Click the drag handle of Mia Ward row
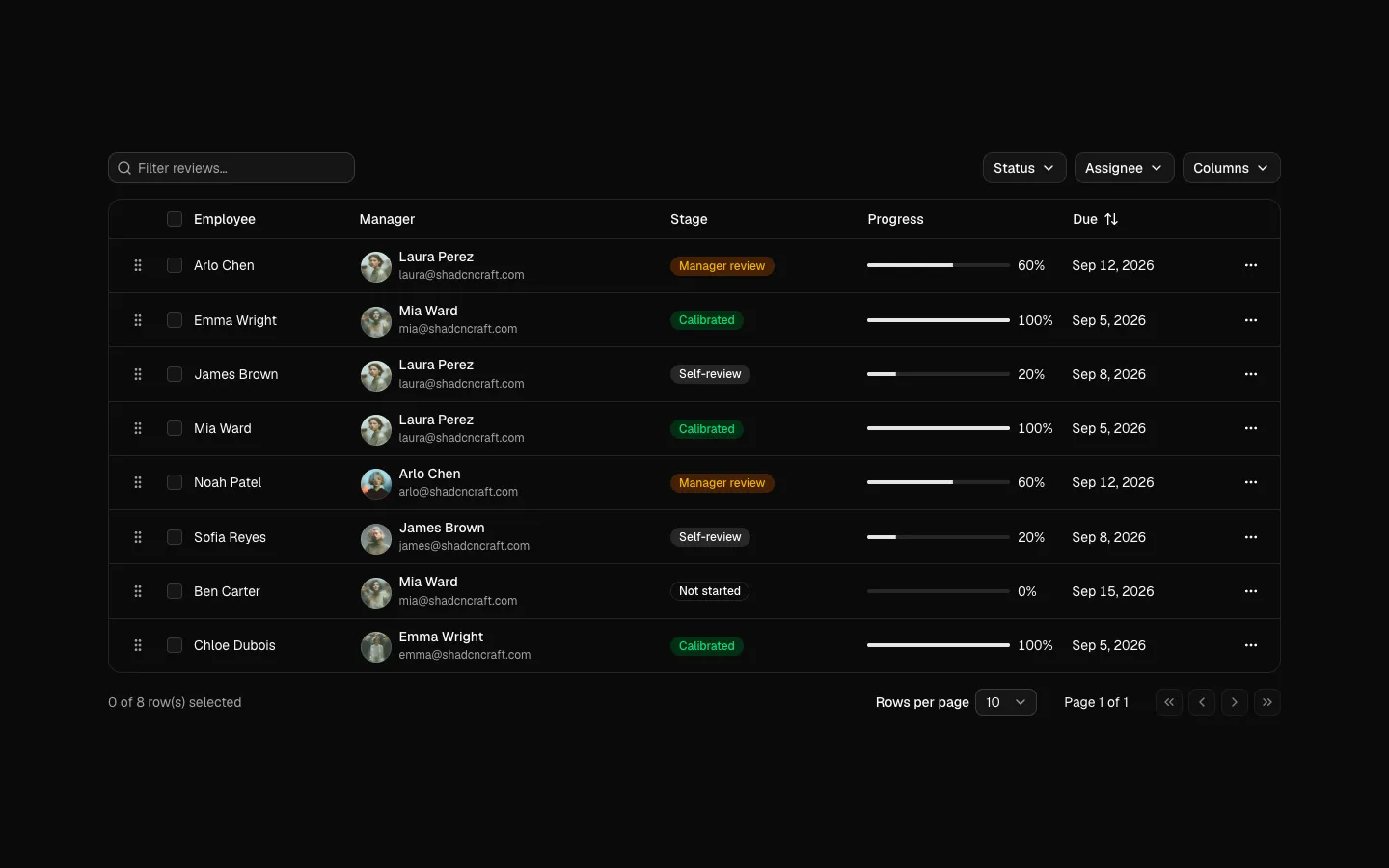Viewport: 1389px width, 868px height. (138, 428)
